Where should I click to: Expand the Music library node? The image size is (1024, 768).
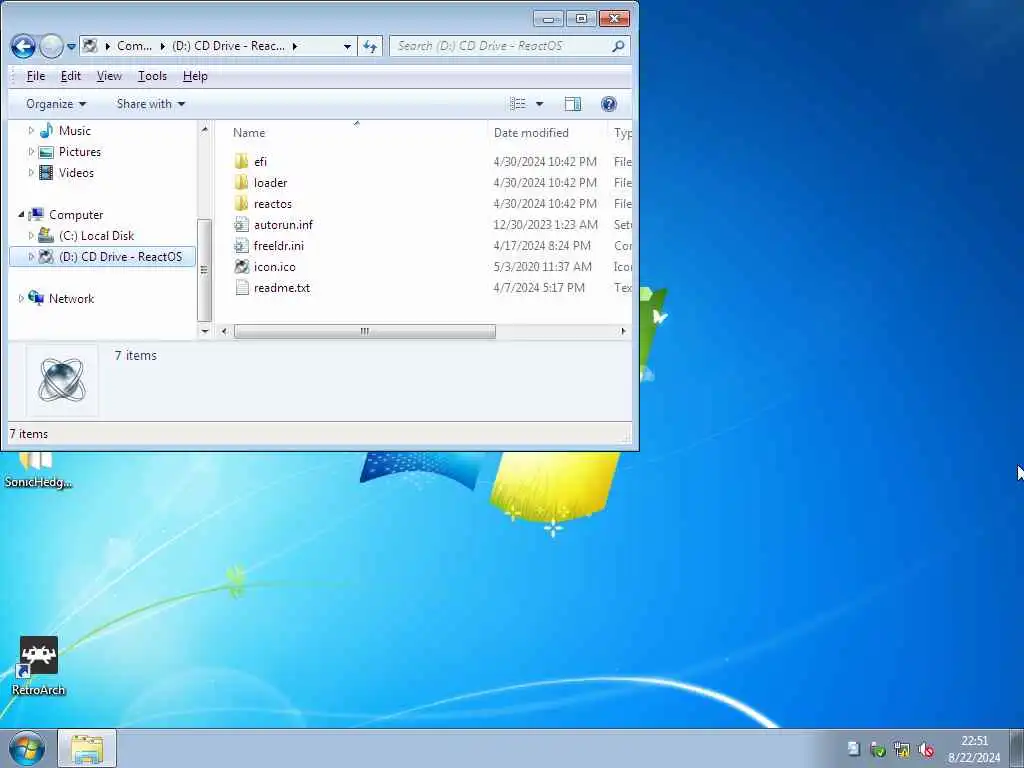pyautogui.click(x=31, y=131)
